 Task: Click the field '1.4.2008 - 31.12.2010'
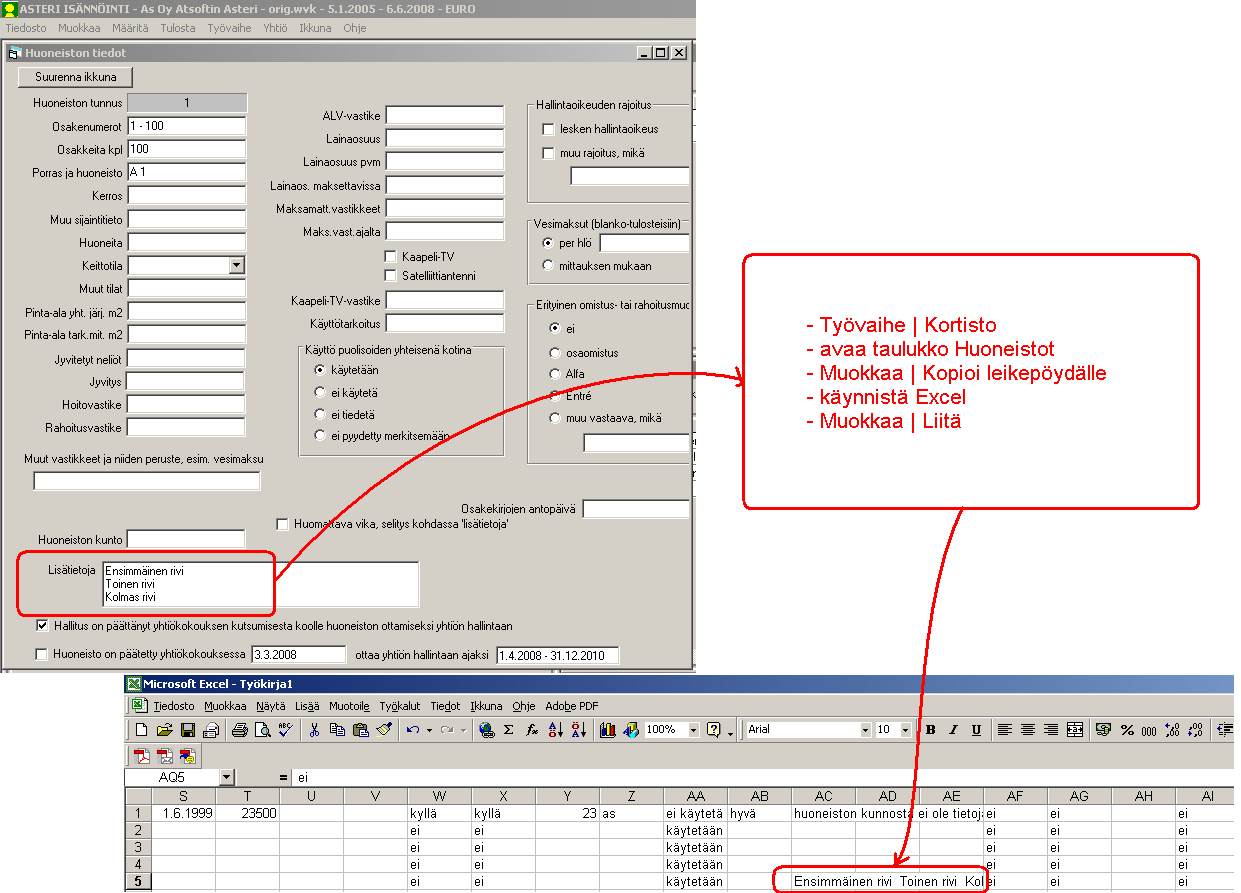pyautogui.click(x=557, y=655)
